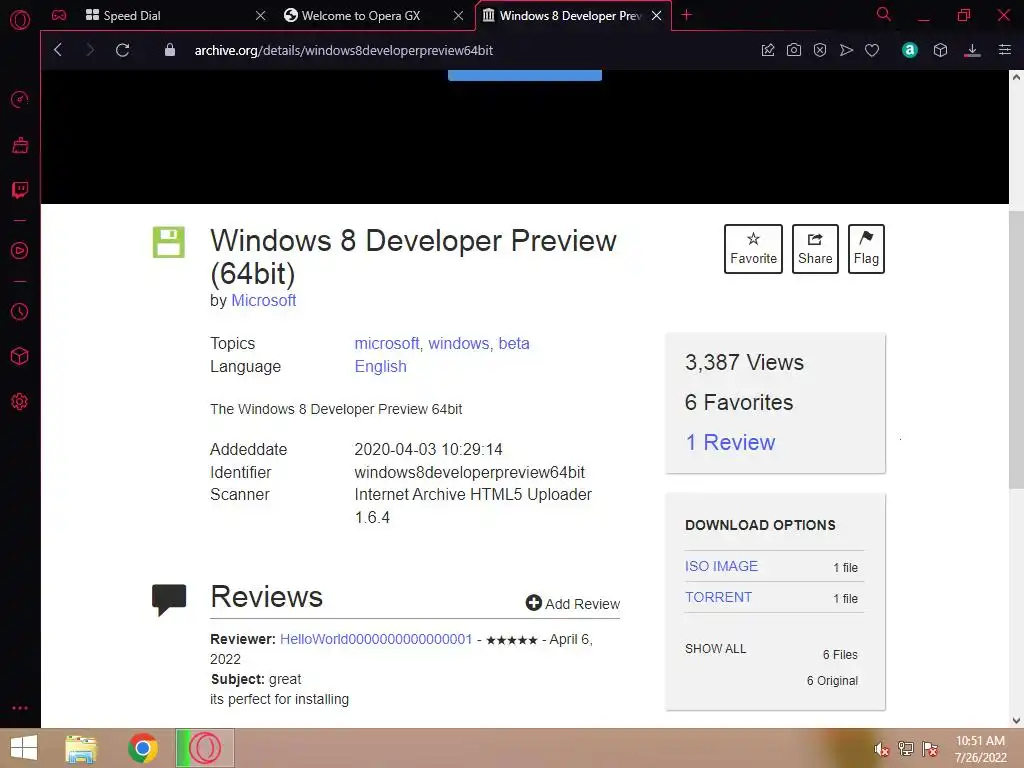Open Extensions cube icon in sidebar
The width and height of the screenshot is (1024, 768).
[20, 356]
